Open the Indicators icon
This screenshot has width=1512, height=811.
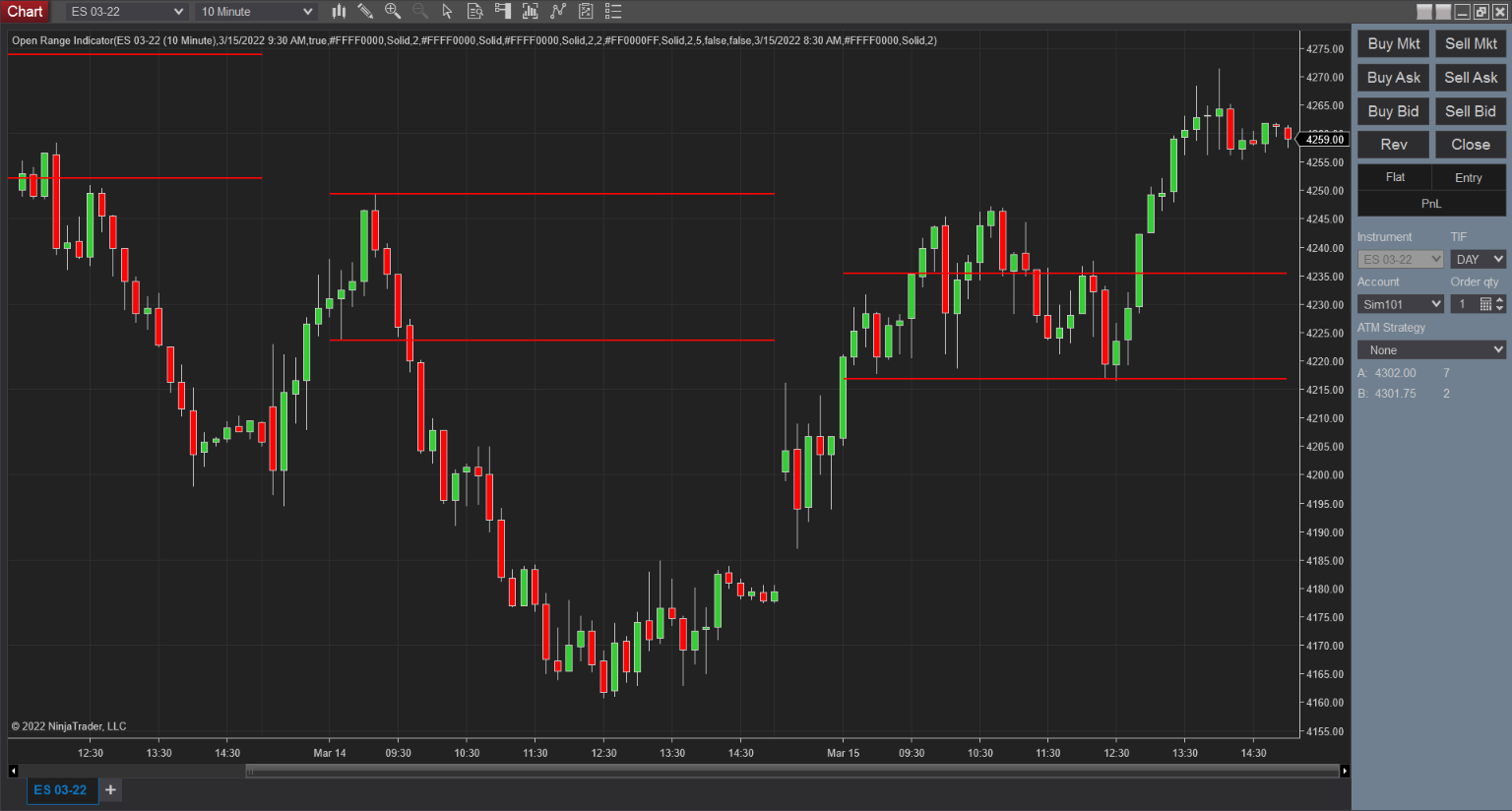pyautogui.click(x=531, y=12)
